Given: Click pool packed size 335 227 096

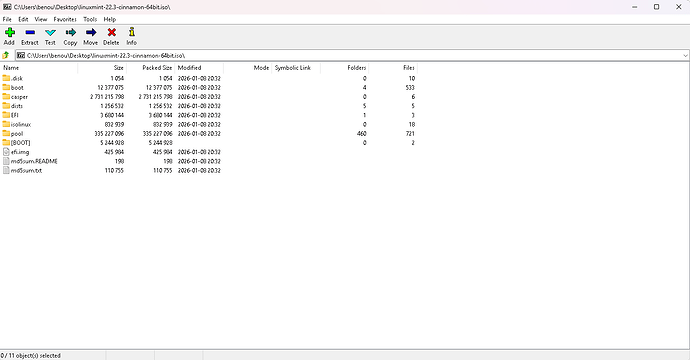Looking at the screenshot, I should 157,134.
